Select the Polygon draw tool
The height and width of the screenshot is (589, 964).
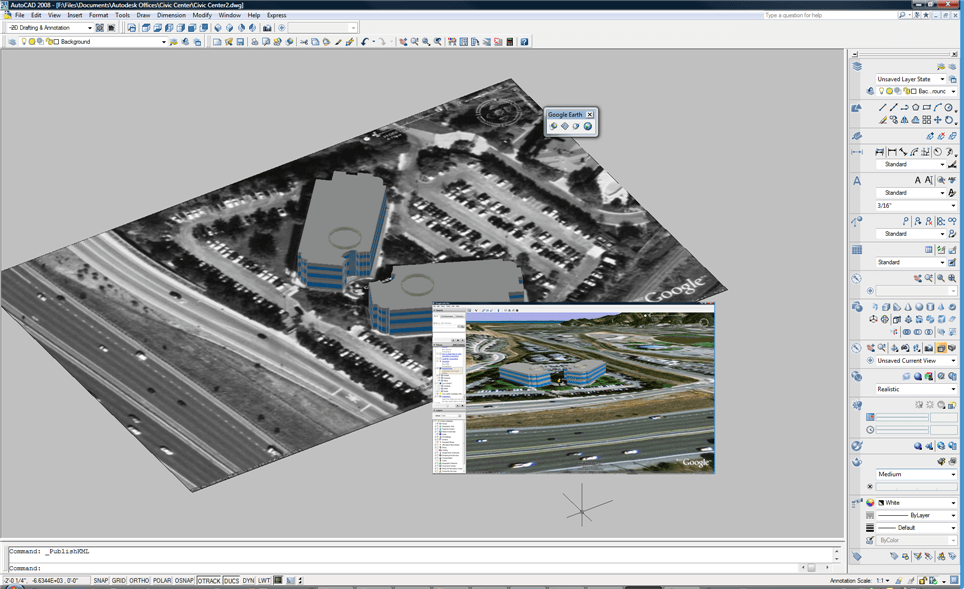click(x=915, y=108)
